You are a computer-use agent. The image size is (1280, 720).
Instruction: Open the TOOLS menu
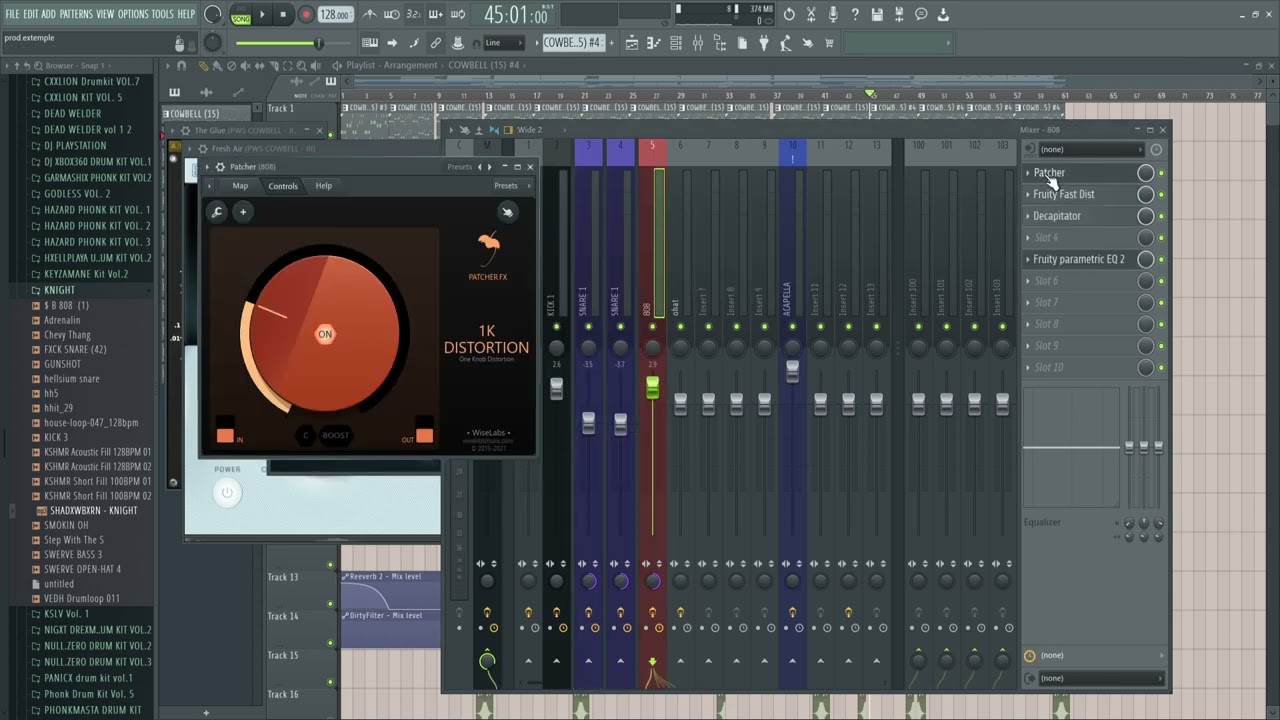(162, 14)
